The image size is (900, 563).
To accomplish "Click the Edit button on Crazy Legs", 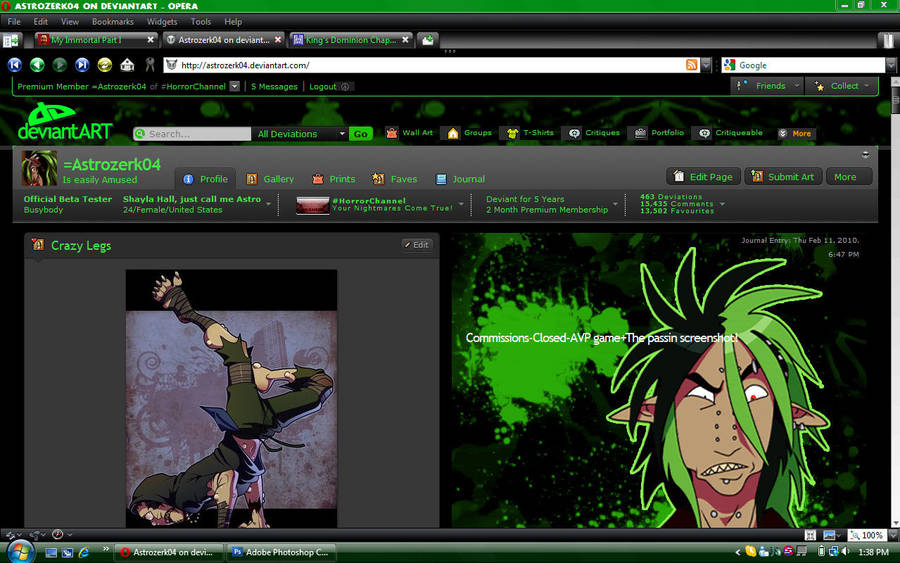I will [417, 244].
